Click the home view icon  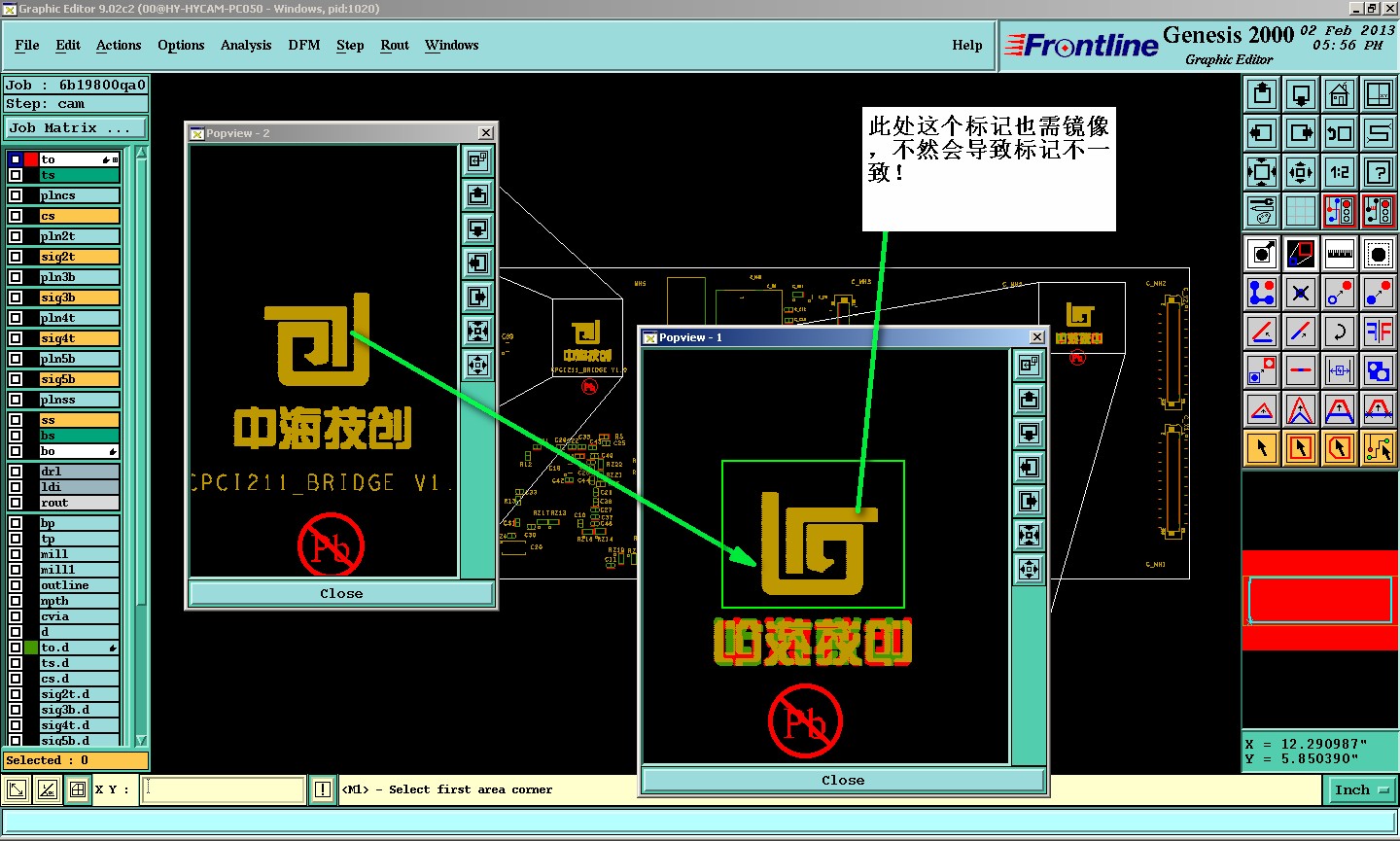(1340, 94)
